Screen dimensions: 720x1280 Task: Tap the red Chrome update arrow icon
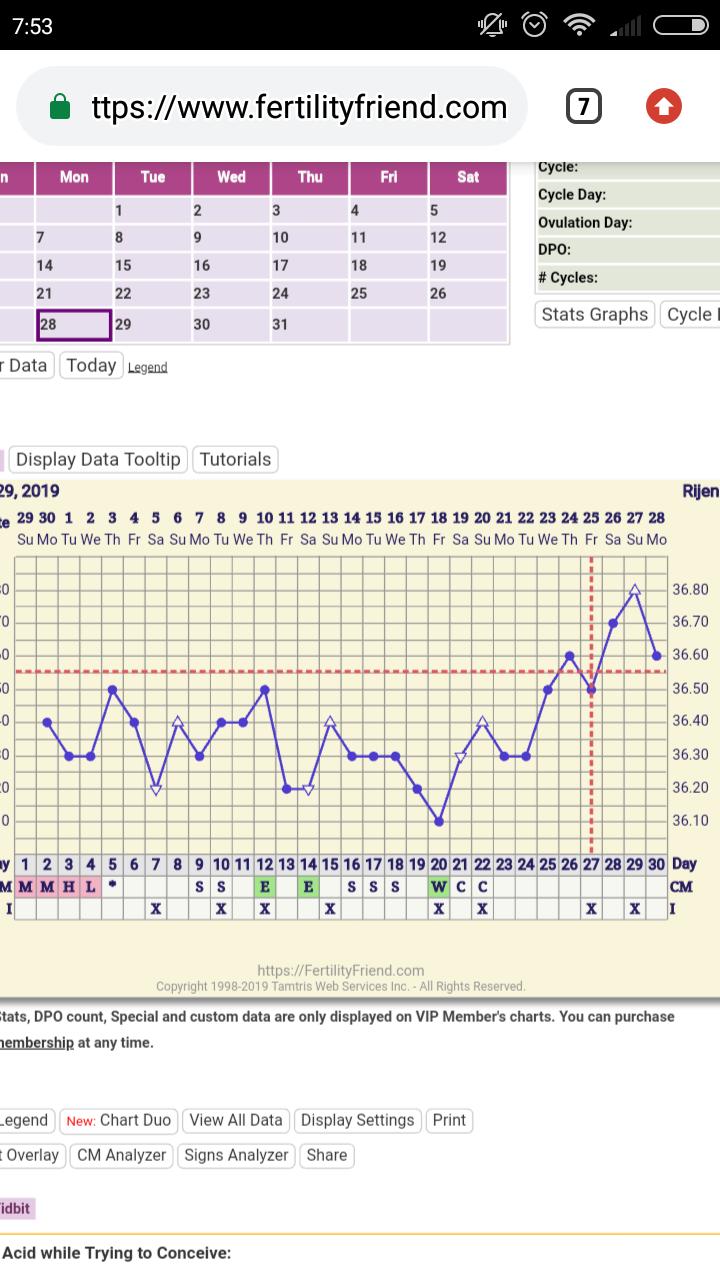point(663,106)
